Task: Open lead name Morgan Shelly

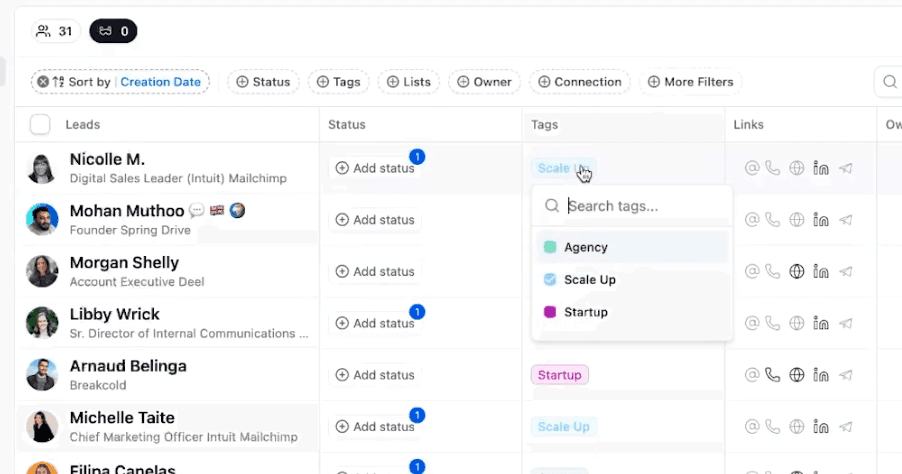Action: [124, 263]
